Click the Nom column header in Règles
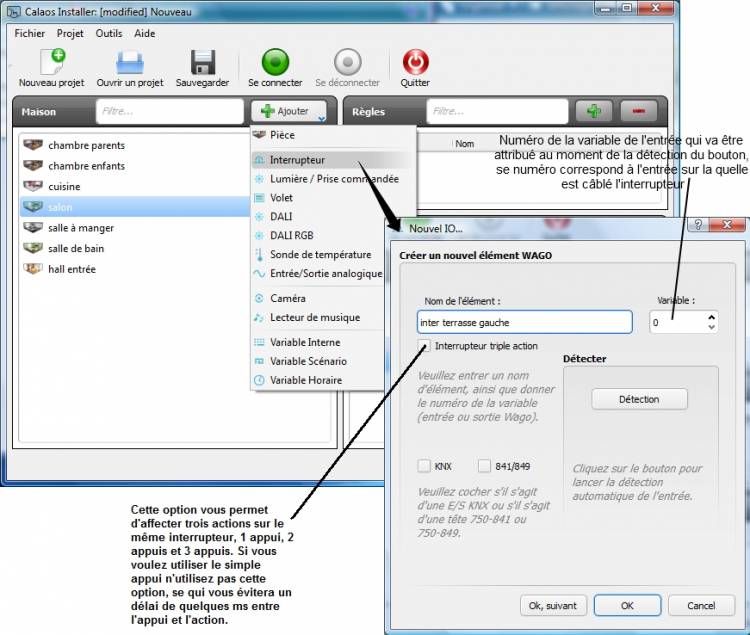Viewport: 750px width, 635px height. [464, 143]
